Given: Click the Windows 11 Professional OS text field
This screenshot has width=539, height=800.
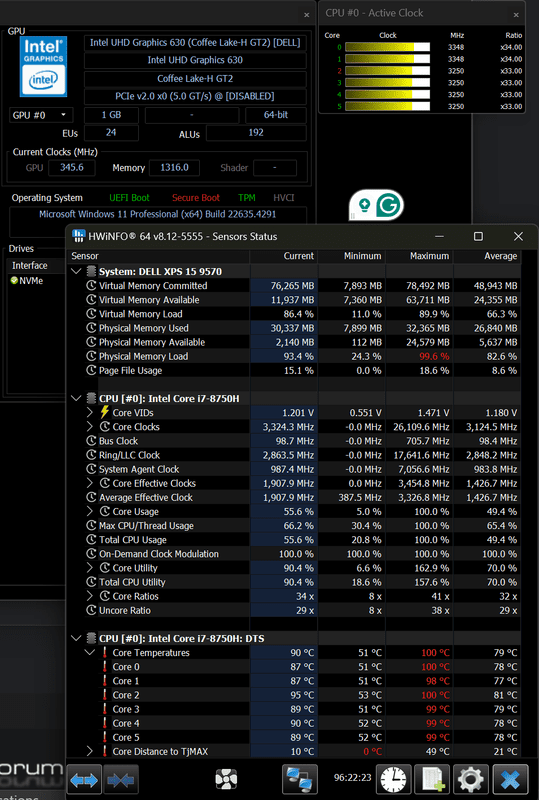Looking at the screenshot, I should click(158, 214).
